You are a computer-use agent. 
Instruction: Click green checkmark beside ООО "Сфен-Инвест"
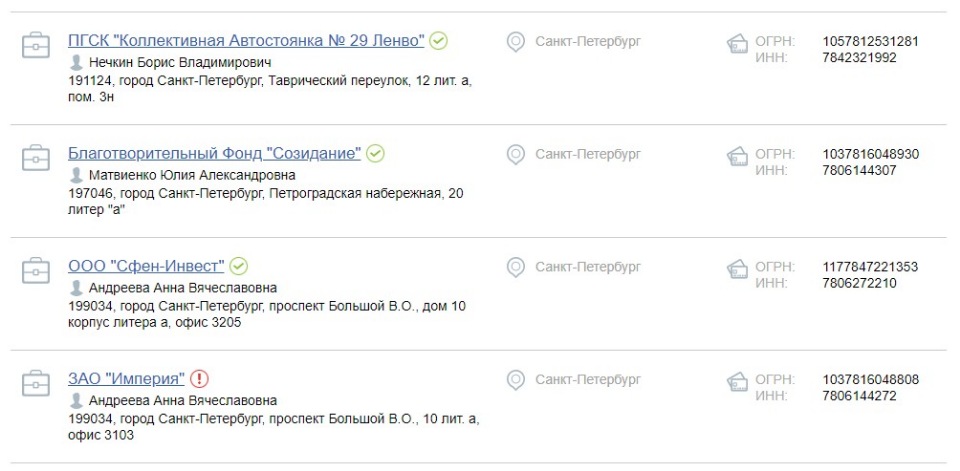coord(239,266)
